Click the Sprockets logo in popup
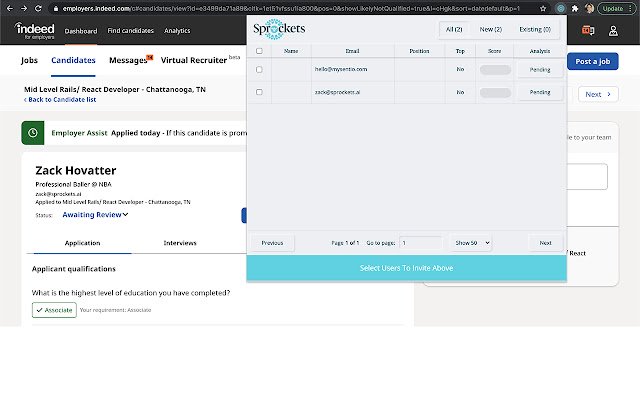 coord(279,29)
